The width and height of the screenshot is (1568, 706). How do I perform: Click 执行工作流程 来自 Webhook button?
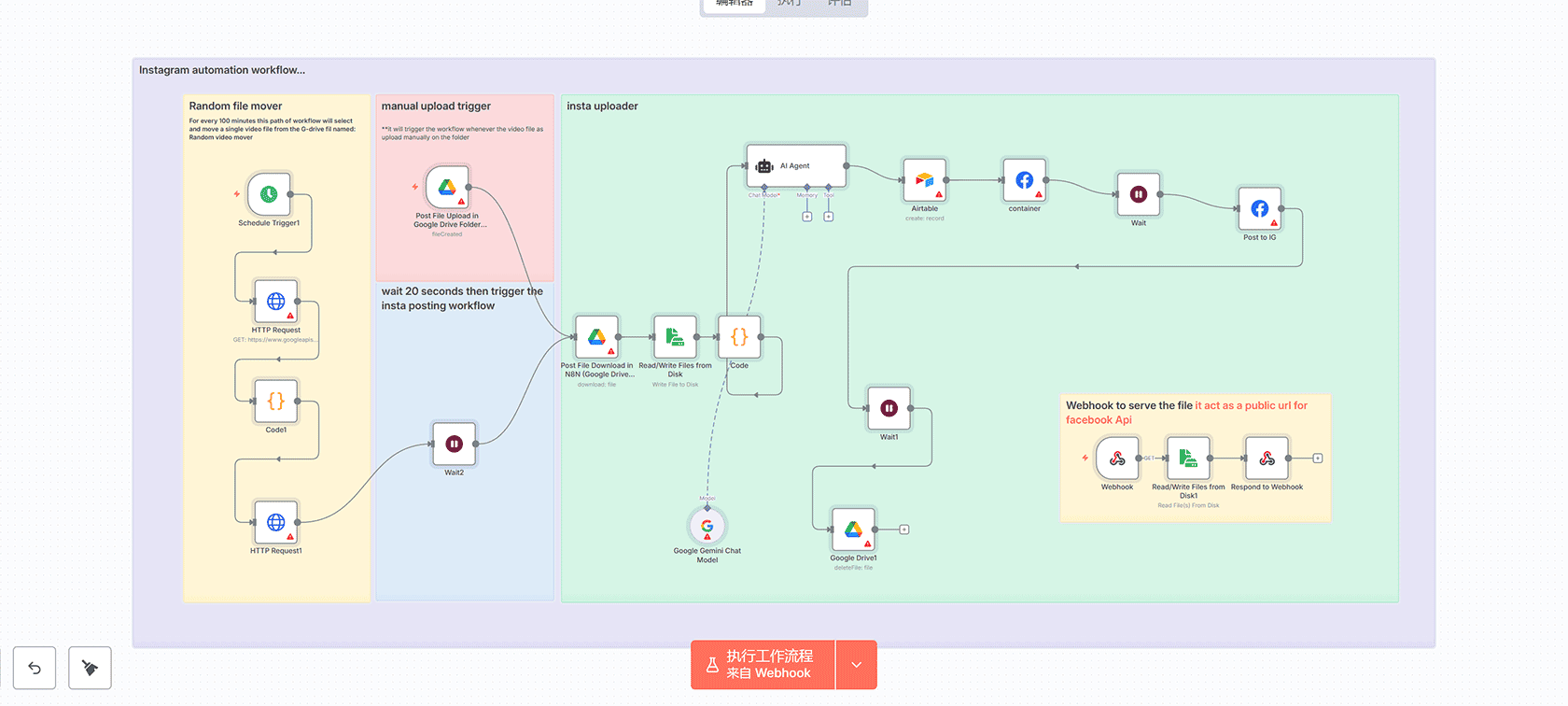coord(763,665)
